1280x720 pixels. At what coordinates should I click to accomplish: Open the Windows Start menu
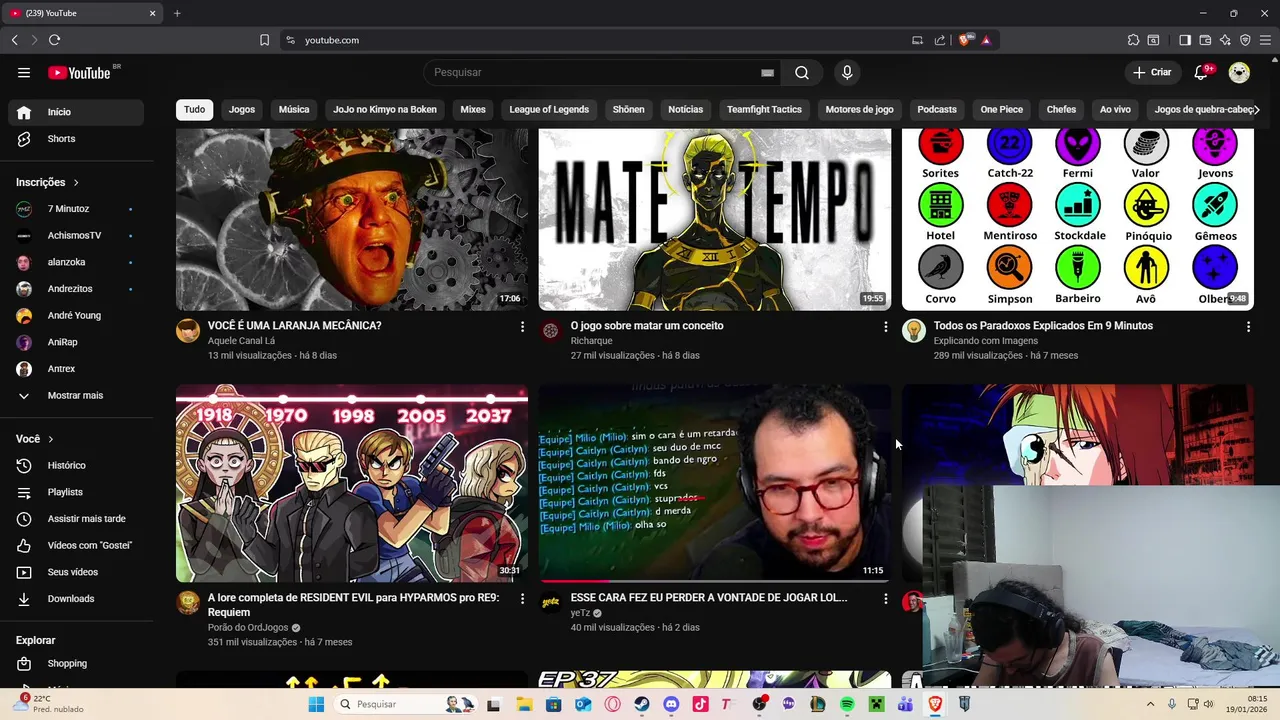[316, 704]
